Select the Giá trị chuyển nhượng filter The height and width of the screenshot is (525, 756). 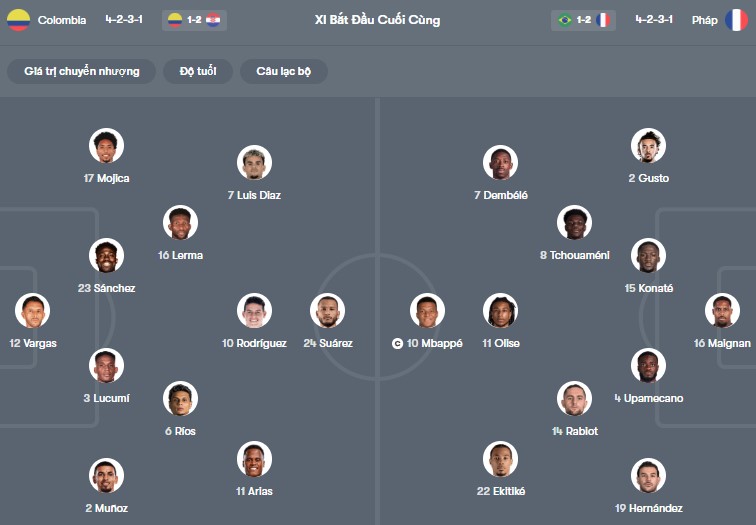(x=81, y=71)
